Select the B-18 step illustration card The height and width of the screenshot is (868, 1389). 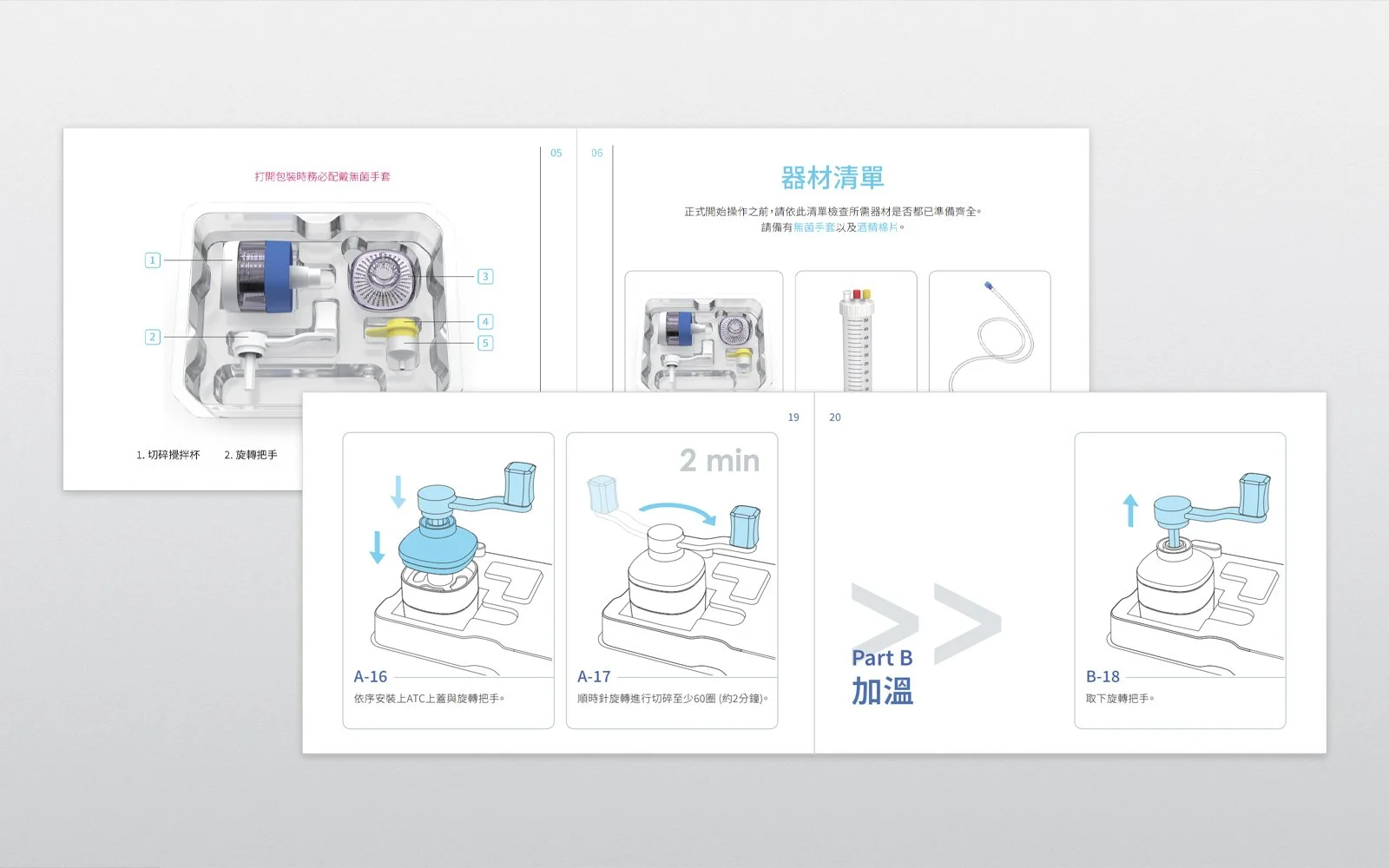(x=1180, y=581)
